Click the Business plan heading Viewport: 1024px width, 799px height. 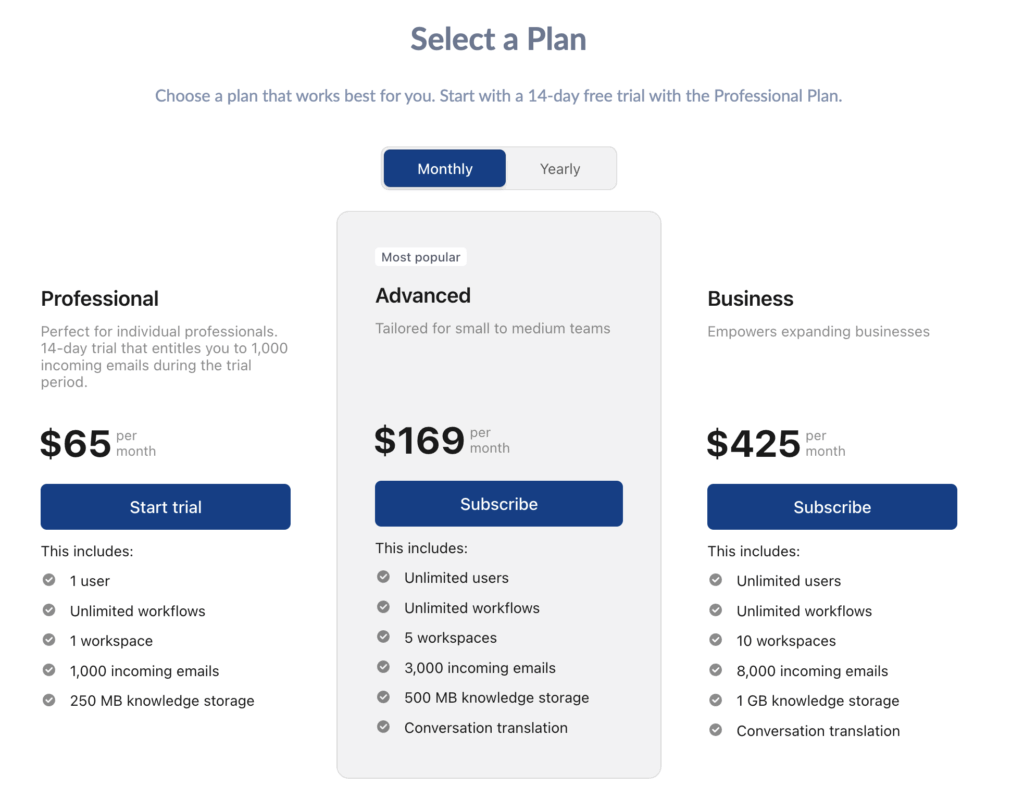[x=750, y=299]
